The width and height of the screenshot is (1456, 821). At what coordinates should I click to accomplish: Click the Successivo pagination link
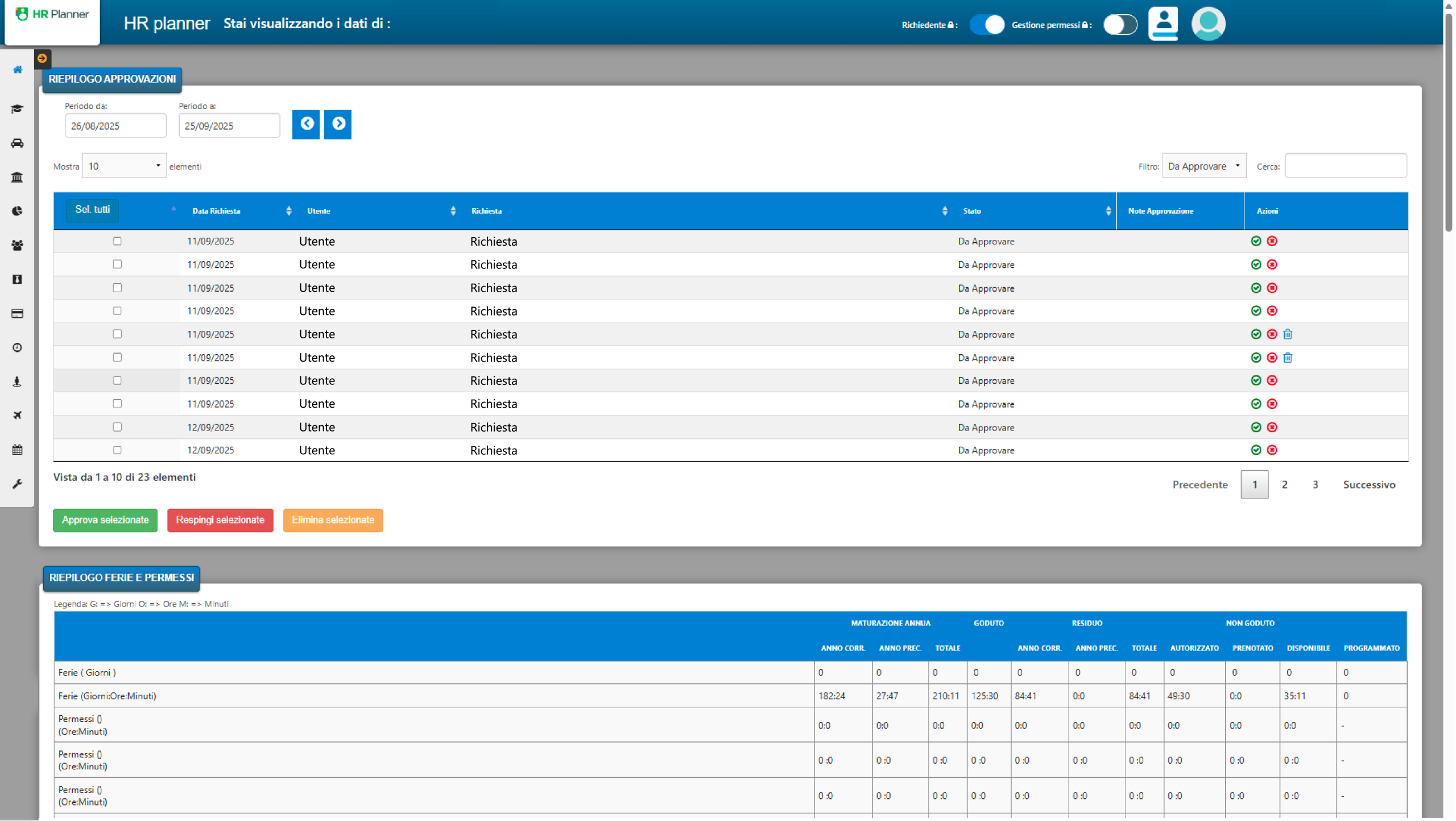point(1369,484)
